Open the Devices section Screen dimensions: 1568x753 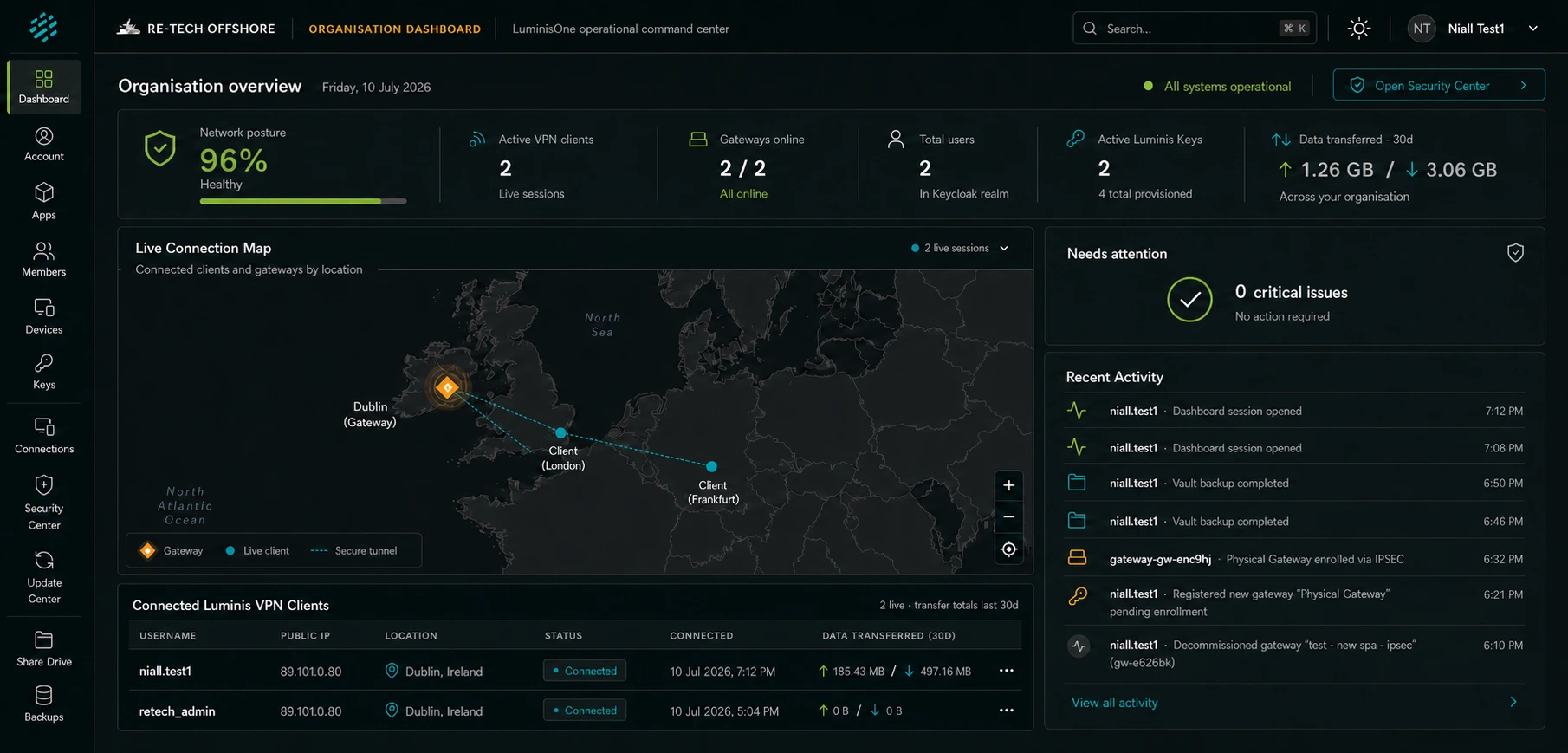[44, 316]
